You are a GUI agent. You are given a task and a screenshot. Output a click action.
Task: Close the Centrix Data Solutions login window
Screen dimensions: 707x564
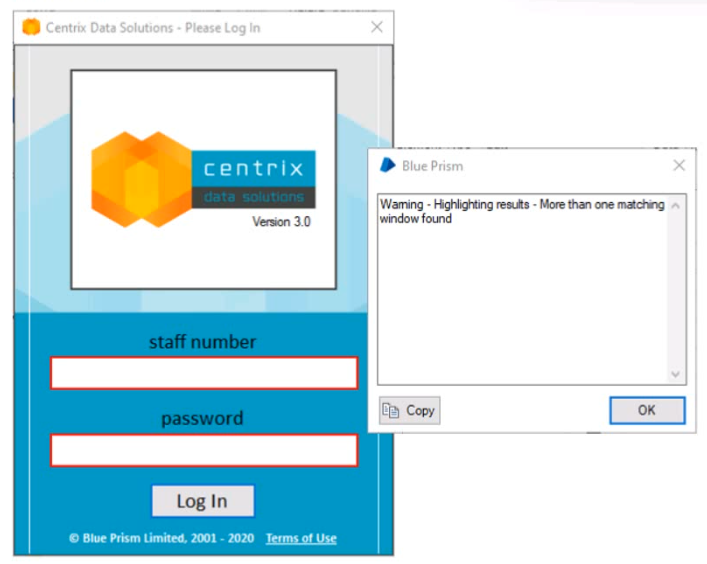(377, 27)
